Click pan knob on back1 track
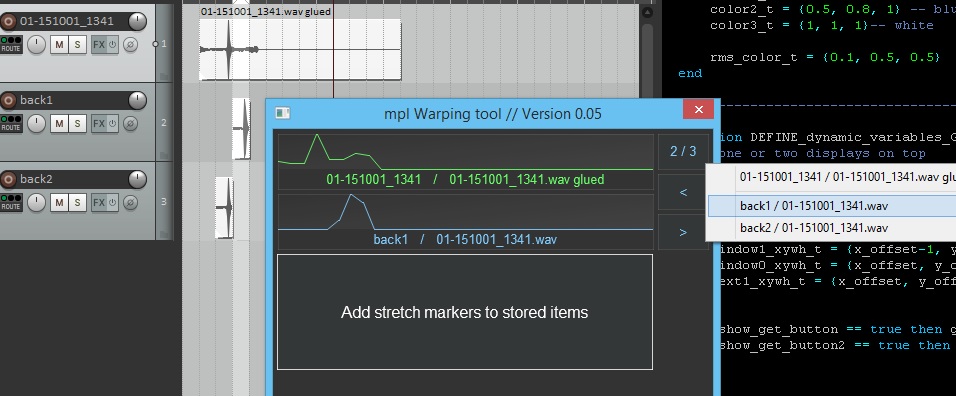The height and width of the screenshot is (396, 956). (37, 124)
